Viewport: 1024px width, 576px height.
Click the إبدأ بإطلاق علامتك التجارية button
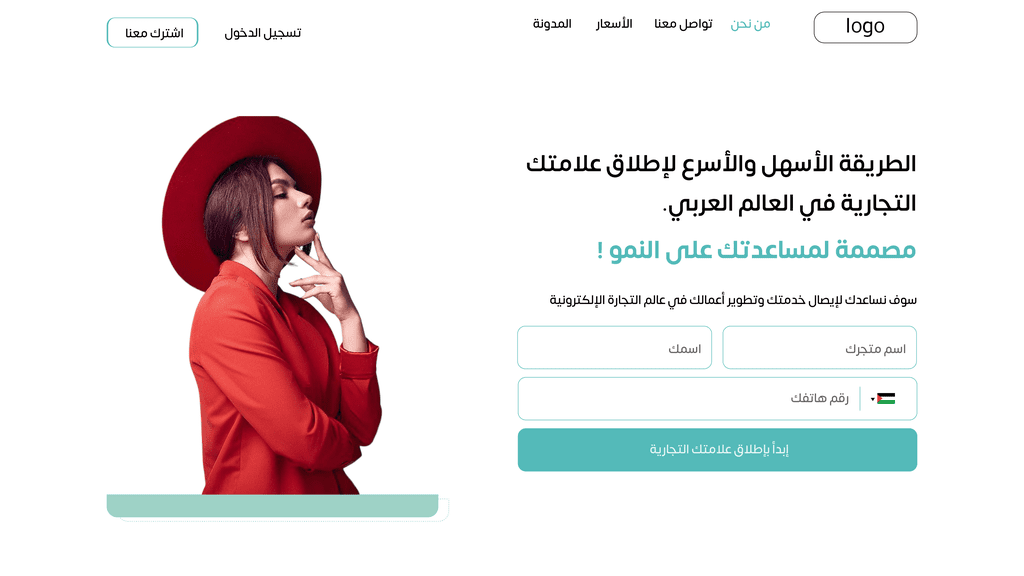[717, 450]
